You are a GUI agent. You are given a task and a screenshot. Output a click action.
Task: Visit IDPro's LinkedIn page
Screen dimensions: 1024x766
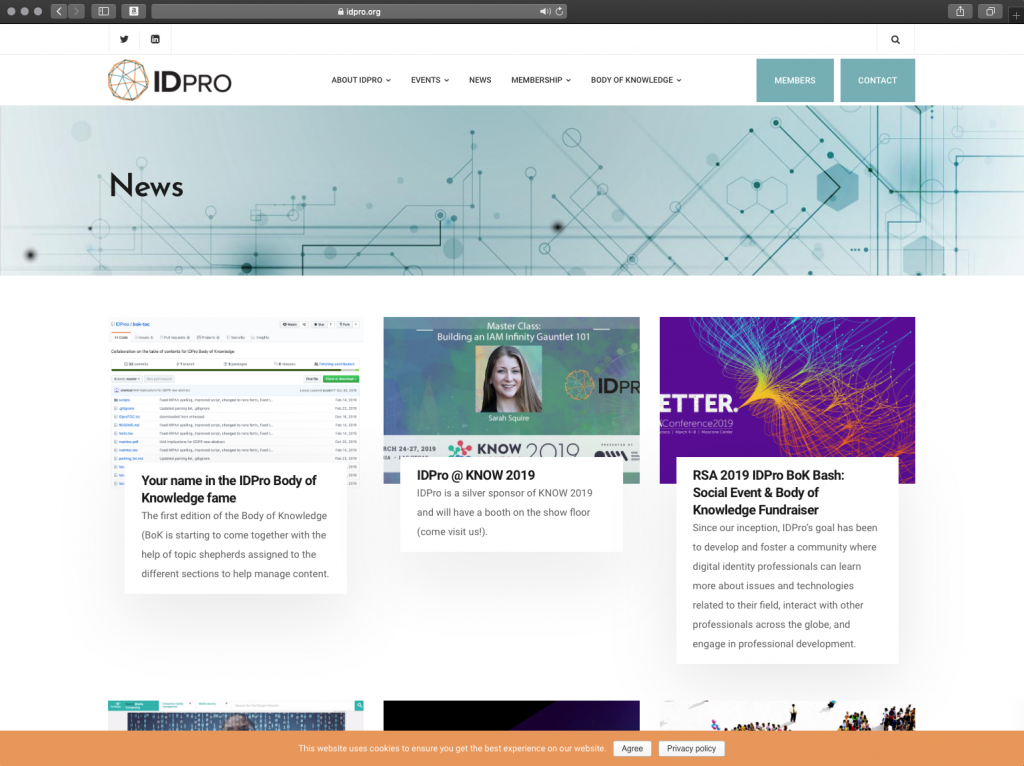coord(155,39)
